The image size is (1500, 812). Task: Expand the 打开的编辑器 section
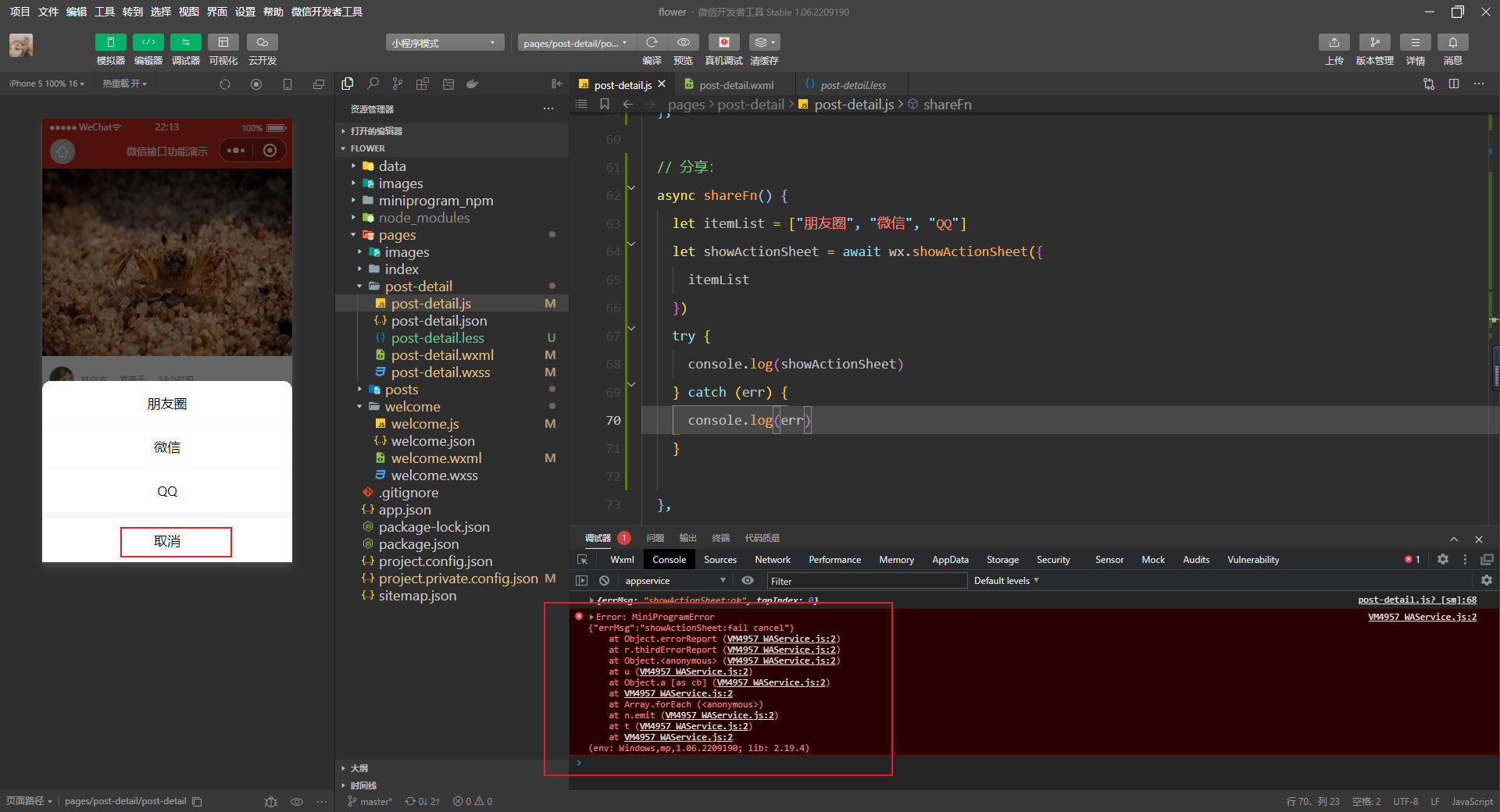(x=452, y=131)
